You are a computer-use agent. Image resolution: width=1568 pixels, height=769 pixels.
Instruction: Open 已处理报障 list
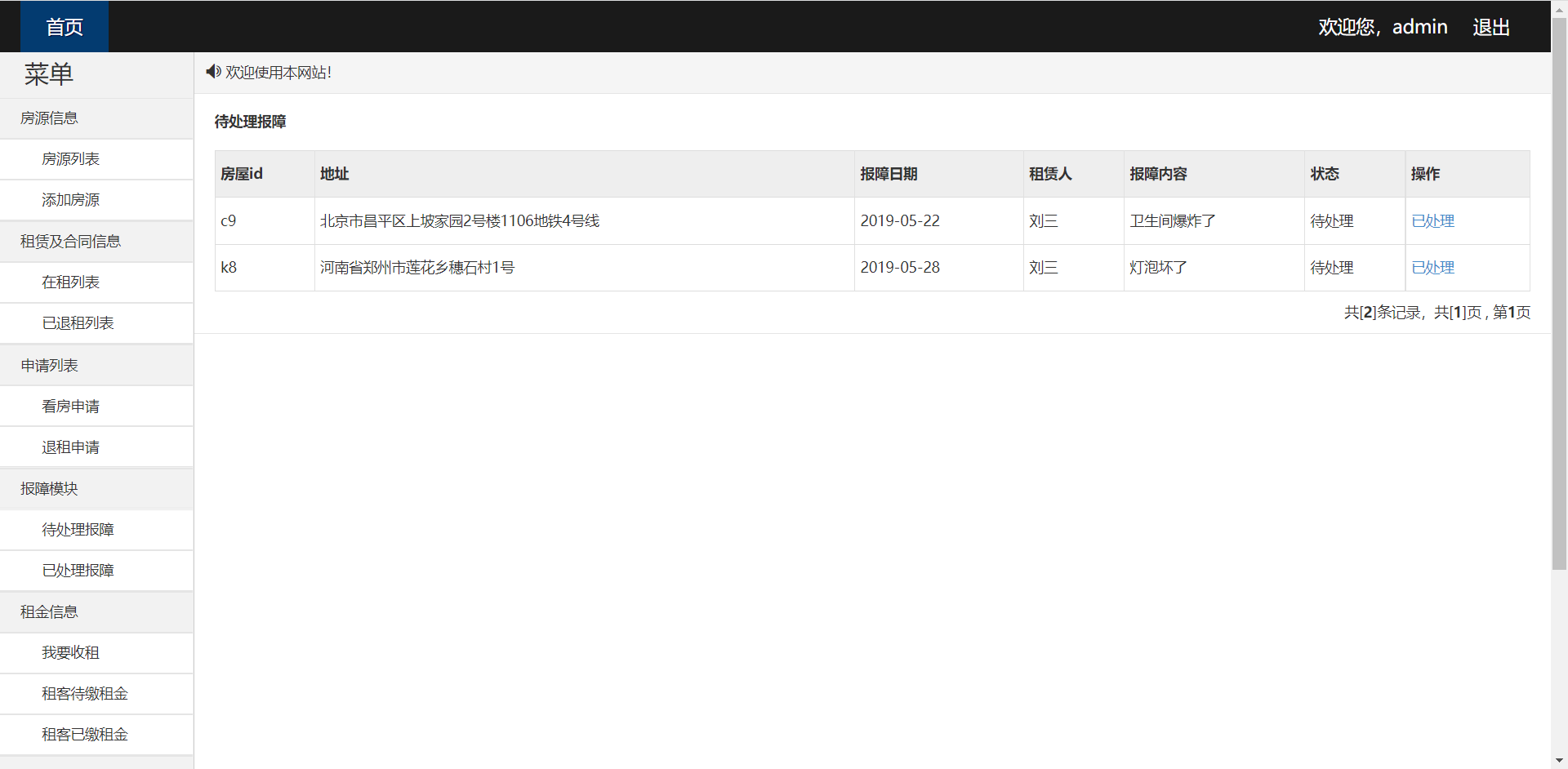(x=78, y=571)
